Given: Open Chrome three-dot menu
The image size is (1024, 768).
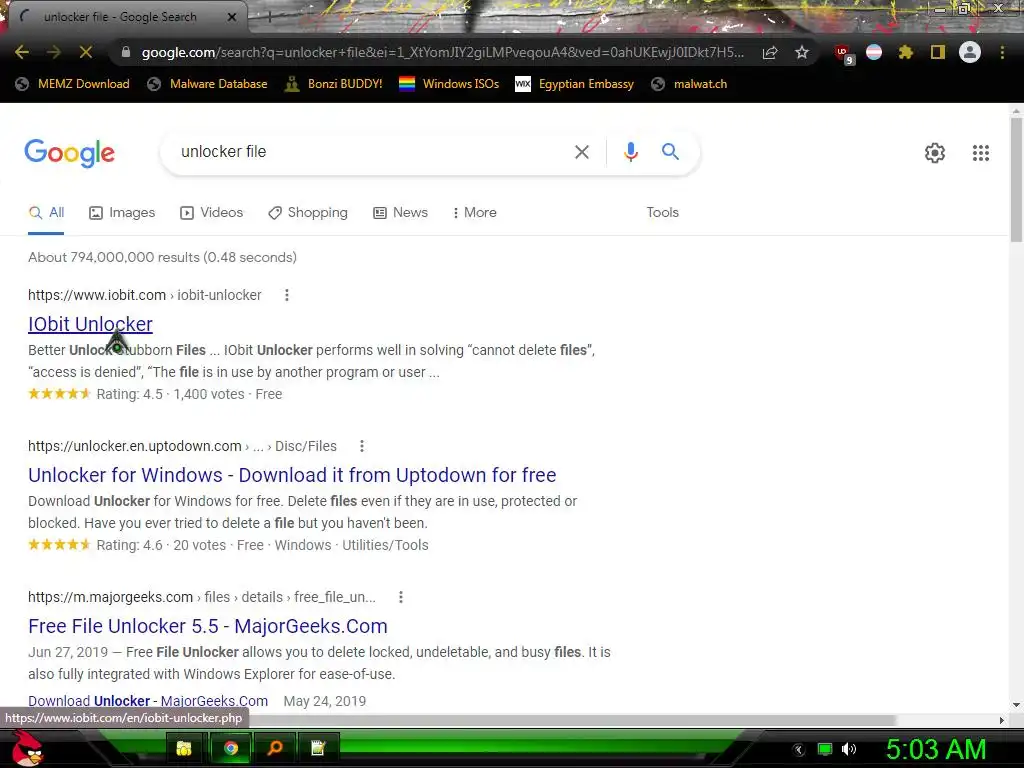Looking at the screenshot, I should [x=1002, y=52].
